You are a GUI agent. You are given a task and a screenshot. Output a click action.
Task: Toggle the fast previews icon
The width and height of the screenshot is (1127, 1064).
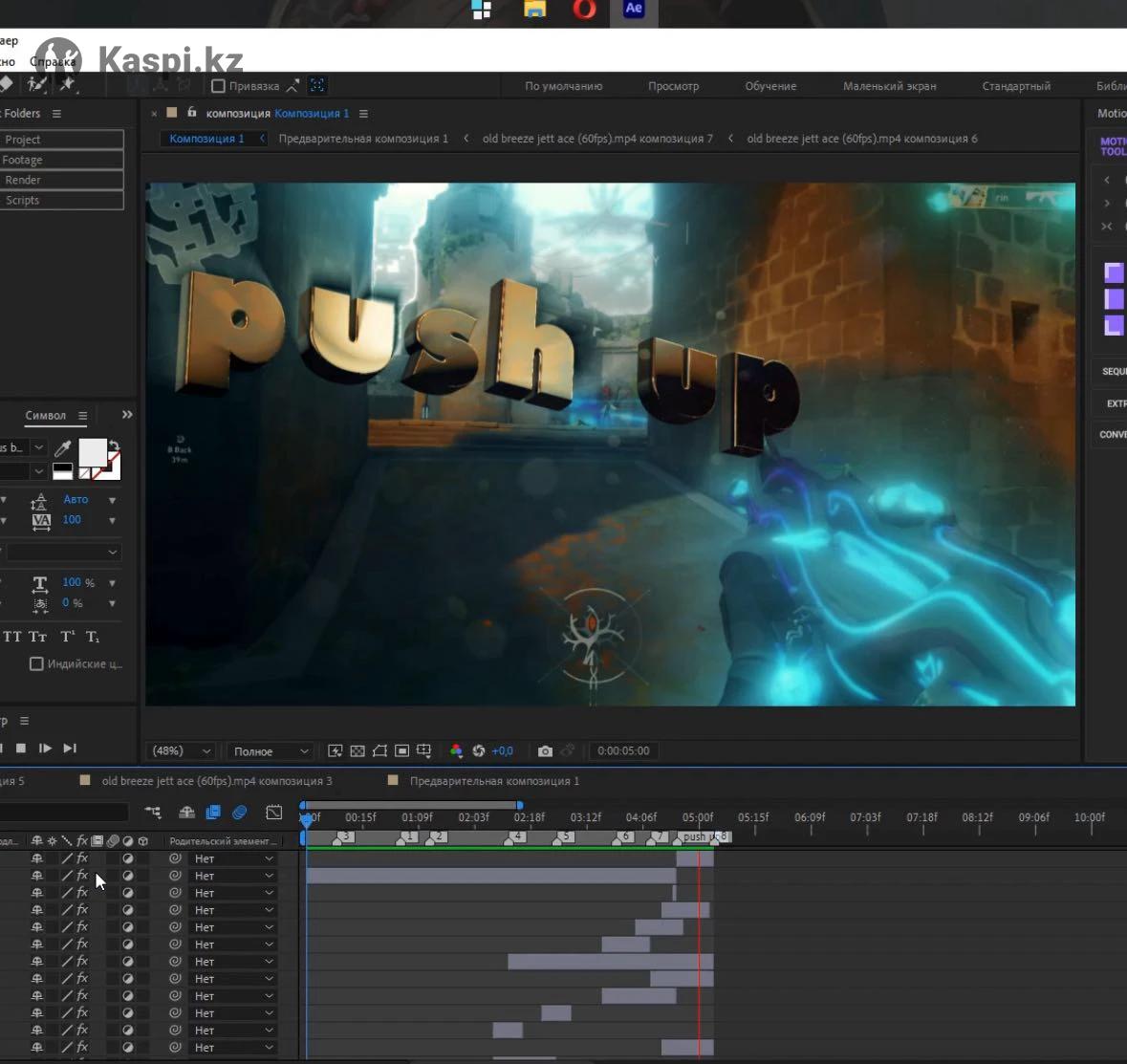(335, 751)
